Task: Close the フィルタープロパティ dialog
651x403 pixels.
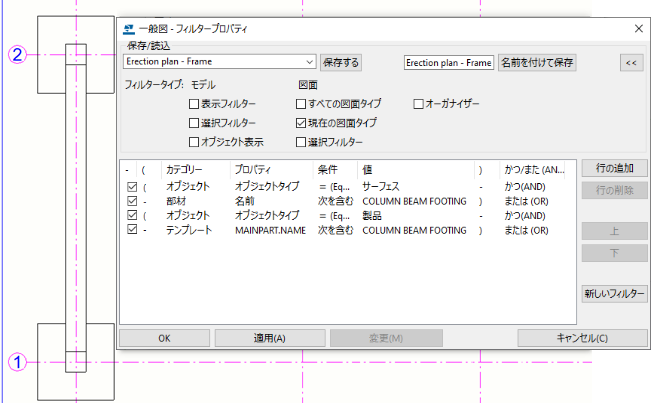Action: 637,29
